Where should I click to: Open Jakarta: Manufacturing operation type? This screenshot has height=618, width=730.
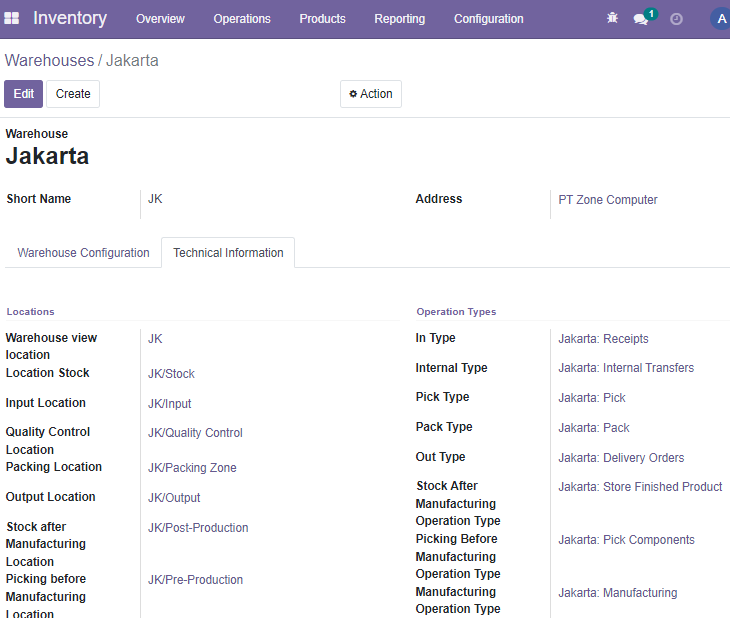(618, 593)
